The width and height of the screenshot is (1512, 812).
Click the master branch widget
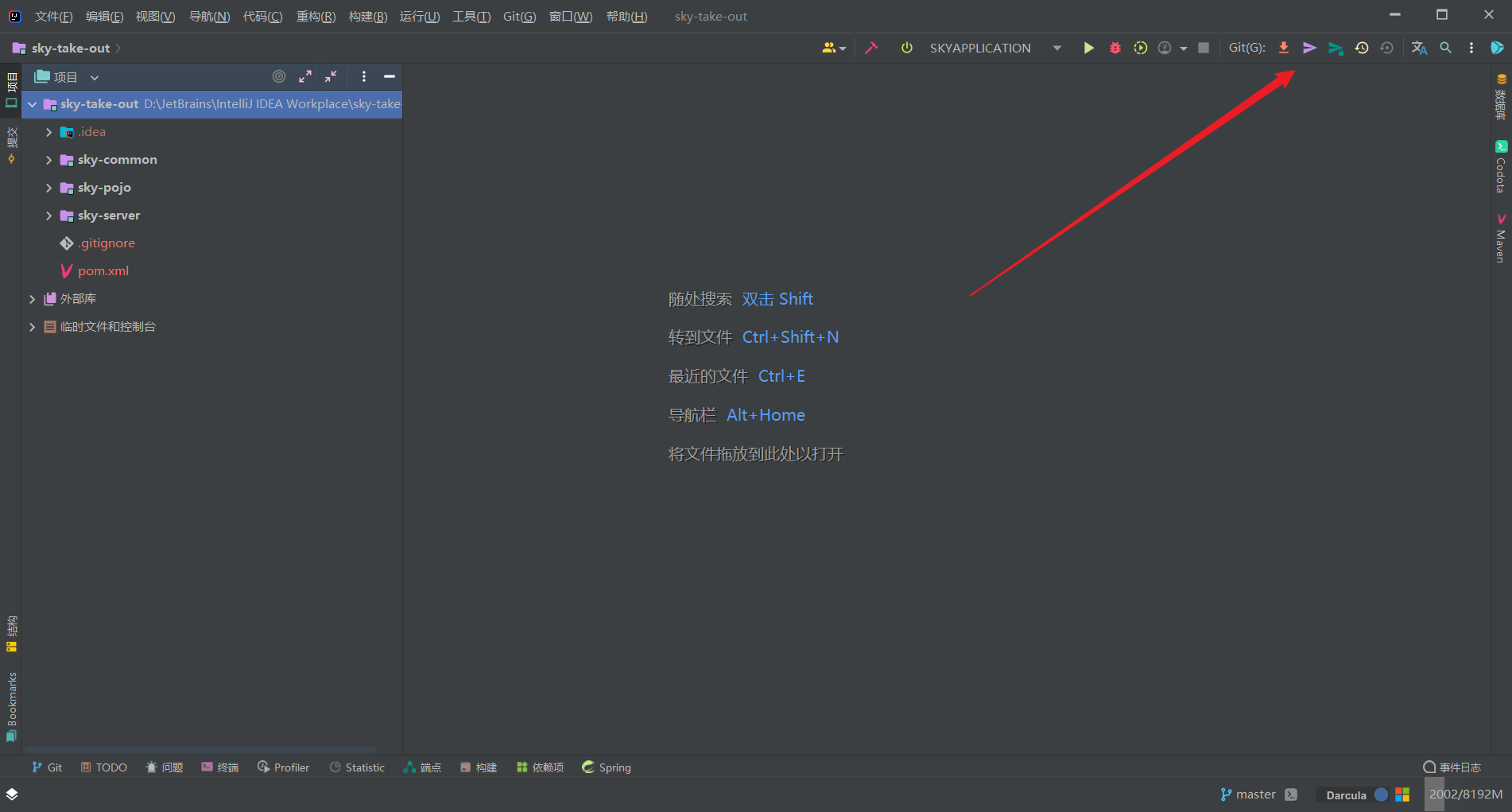click(1248, 795)
